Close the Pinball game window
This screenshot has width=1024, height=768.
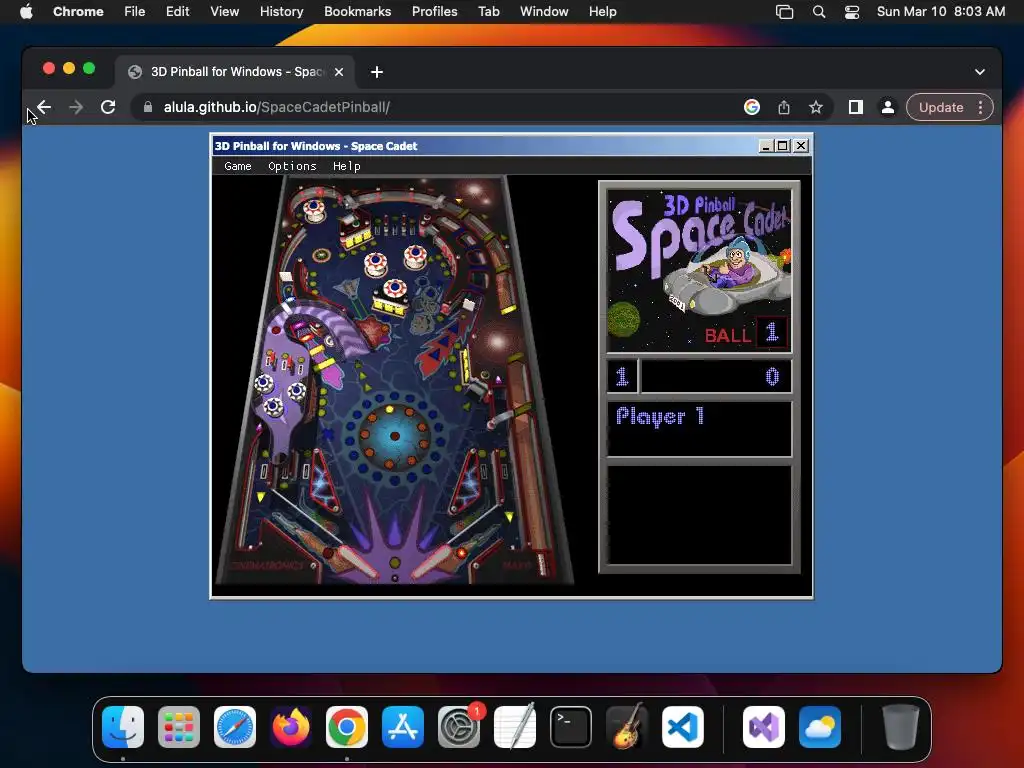(801, 146)
